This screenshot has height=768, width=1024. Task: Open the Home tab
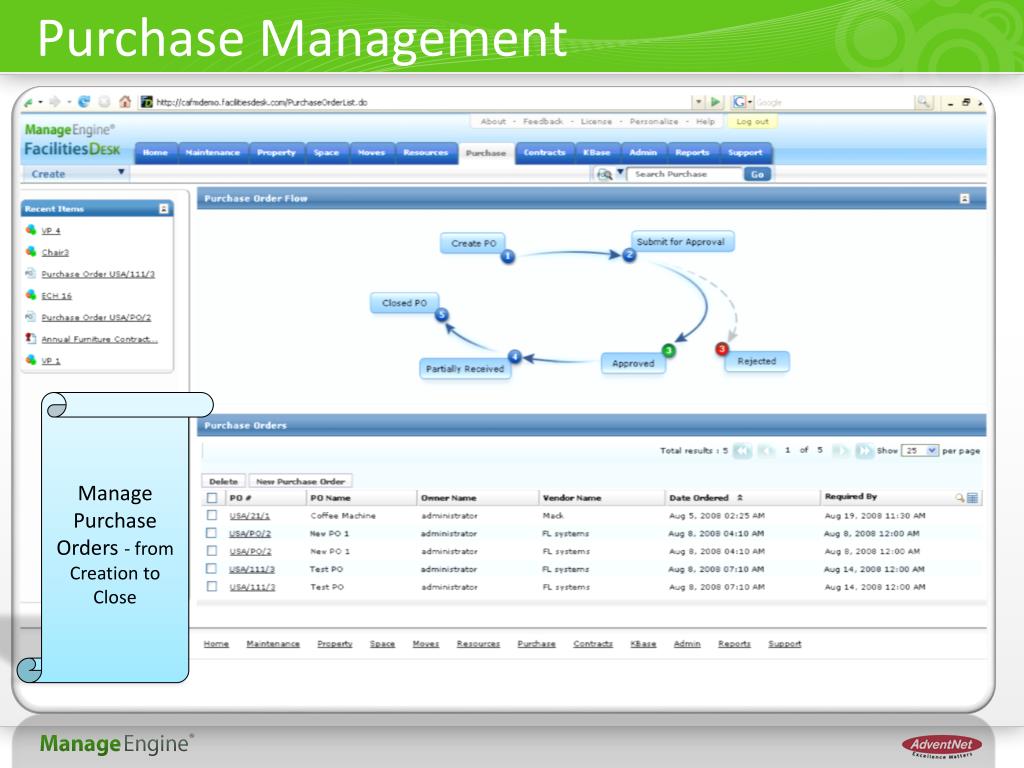pyautogui.click(x=155, y=153)
